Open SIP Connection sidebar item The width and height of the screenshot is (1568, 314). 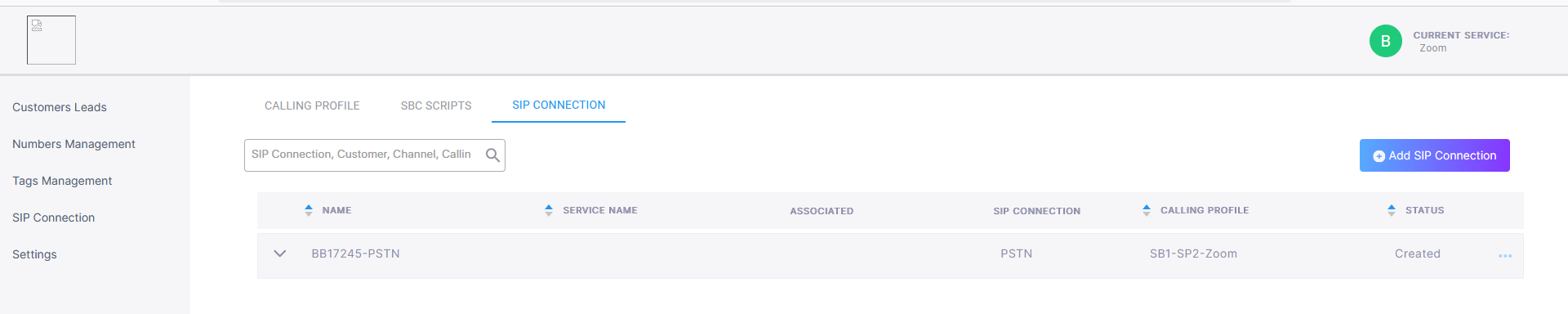tap(53, 218)
